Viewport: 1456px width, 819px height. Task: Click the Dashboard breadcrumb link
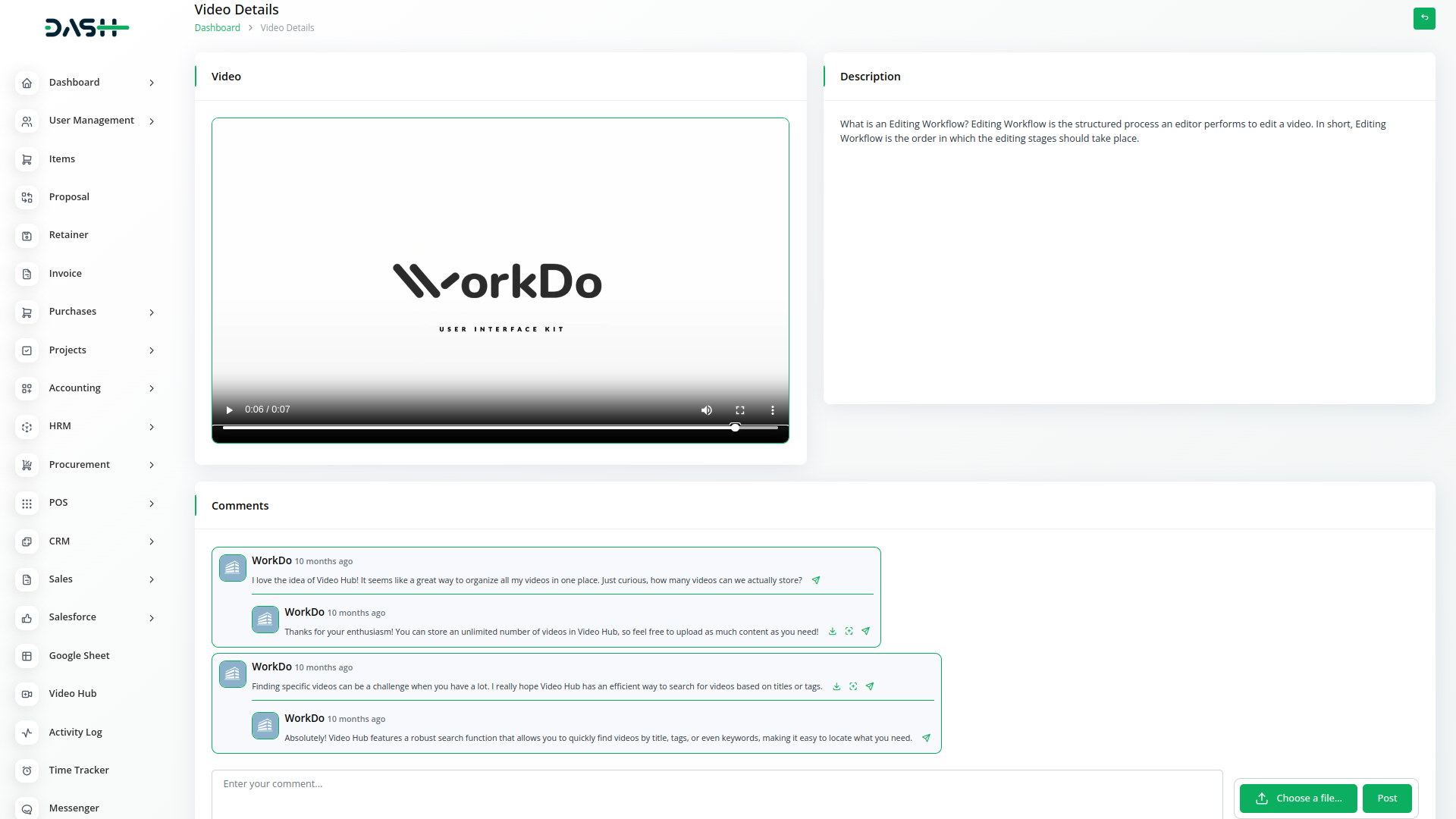pos(217,28)
